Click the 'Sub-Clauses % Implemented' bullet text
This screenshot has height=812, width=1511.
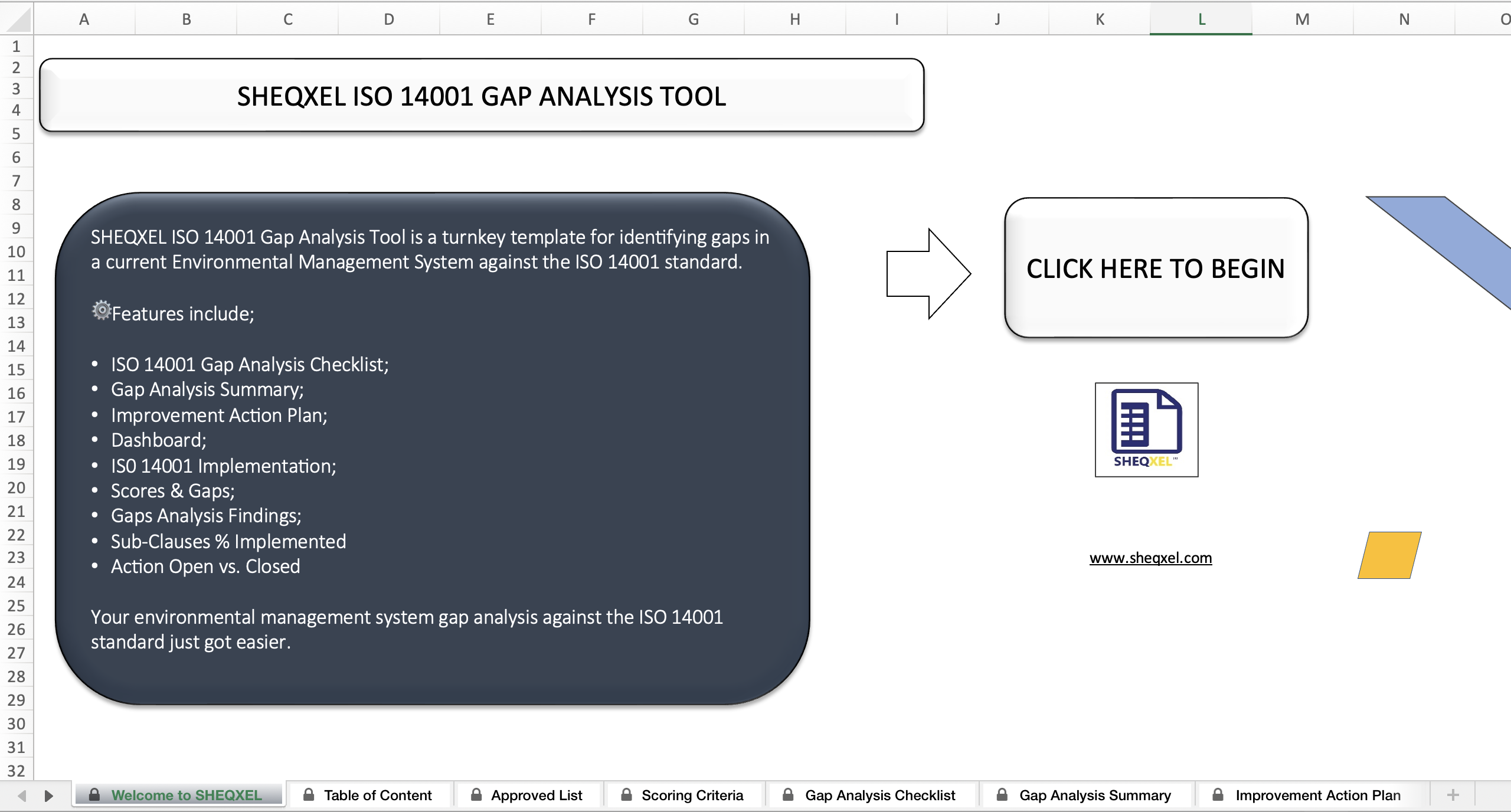228,541
